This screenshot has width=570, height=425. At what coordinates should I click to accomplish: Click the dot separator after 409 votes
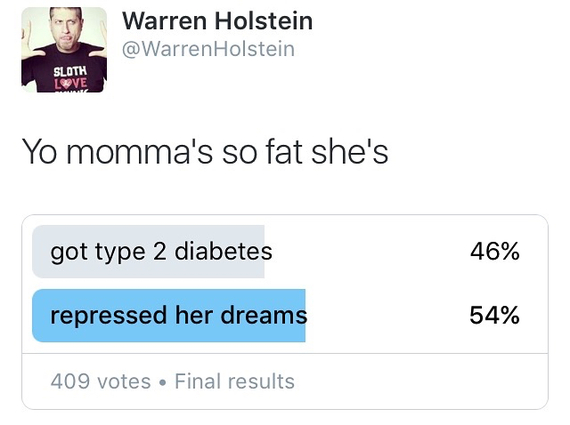pyautogui.click(x=162, y=382)
